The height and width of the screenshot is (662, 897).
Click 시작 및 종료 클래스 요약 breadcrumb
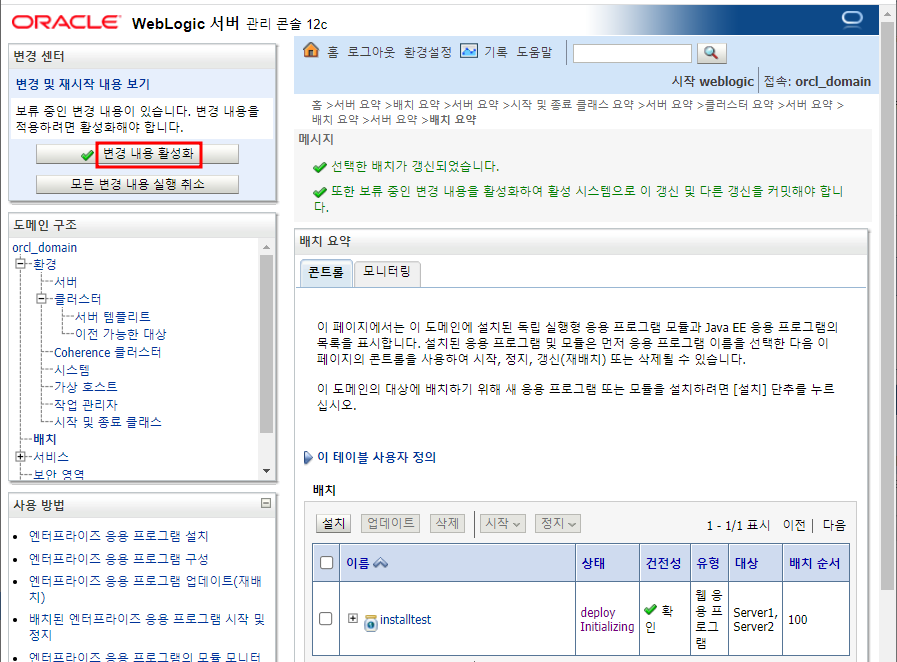click(x=573, y=105)
